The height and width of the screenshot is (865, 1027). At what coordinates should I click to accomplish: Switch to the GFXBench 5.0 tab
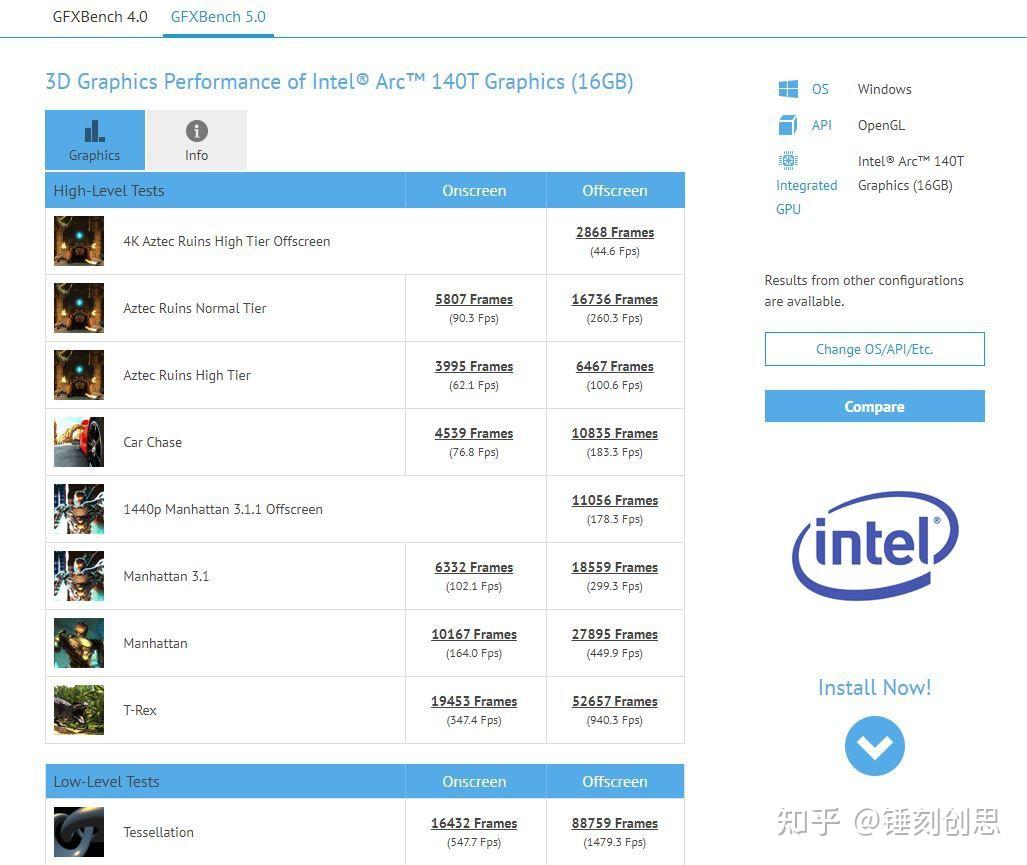pyautogui.click(x=218, y=16)
